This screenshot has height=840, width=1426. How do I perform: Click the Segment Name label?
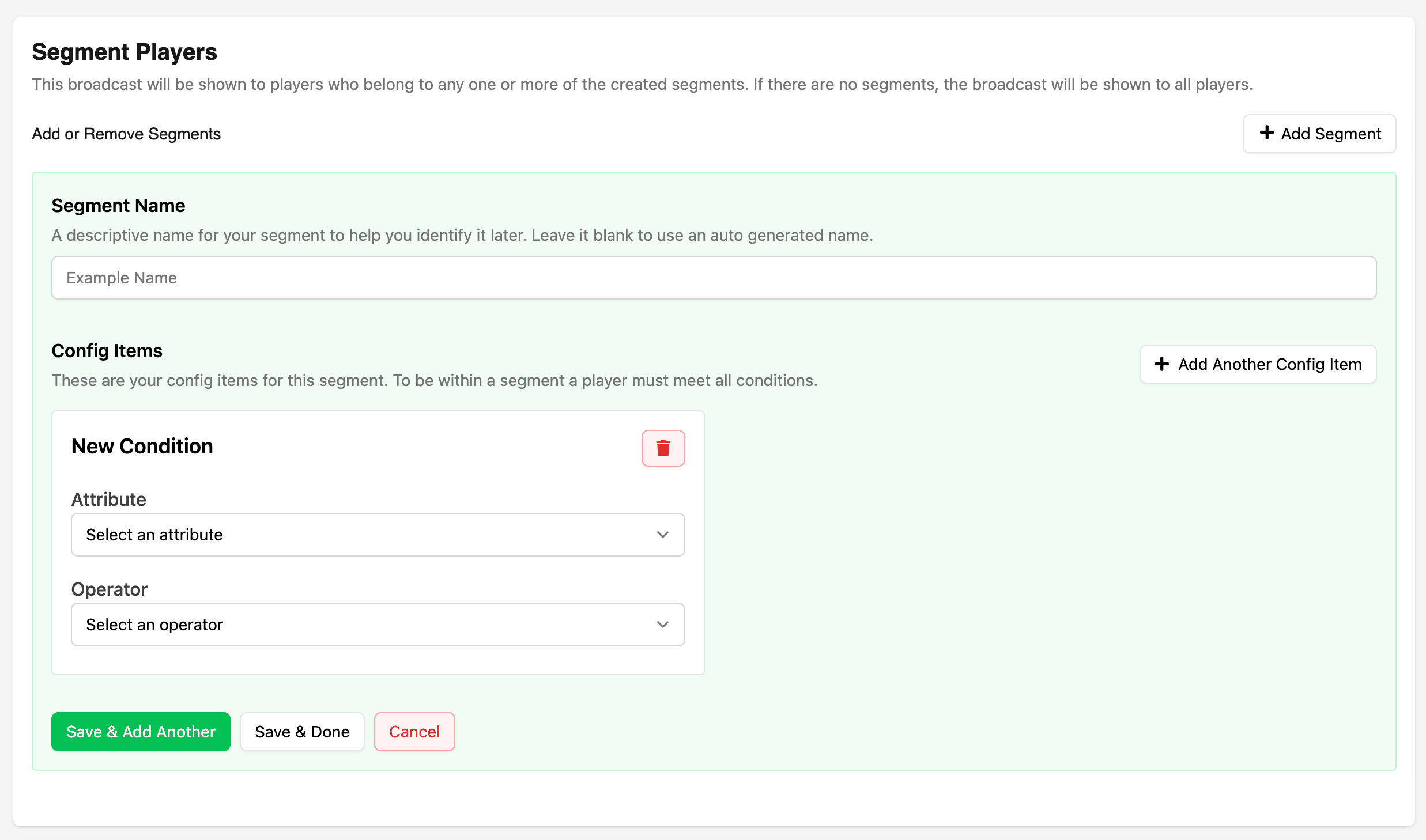pyautogui.click(x=118, y=206)
